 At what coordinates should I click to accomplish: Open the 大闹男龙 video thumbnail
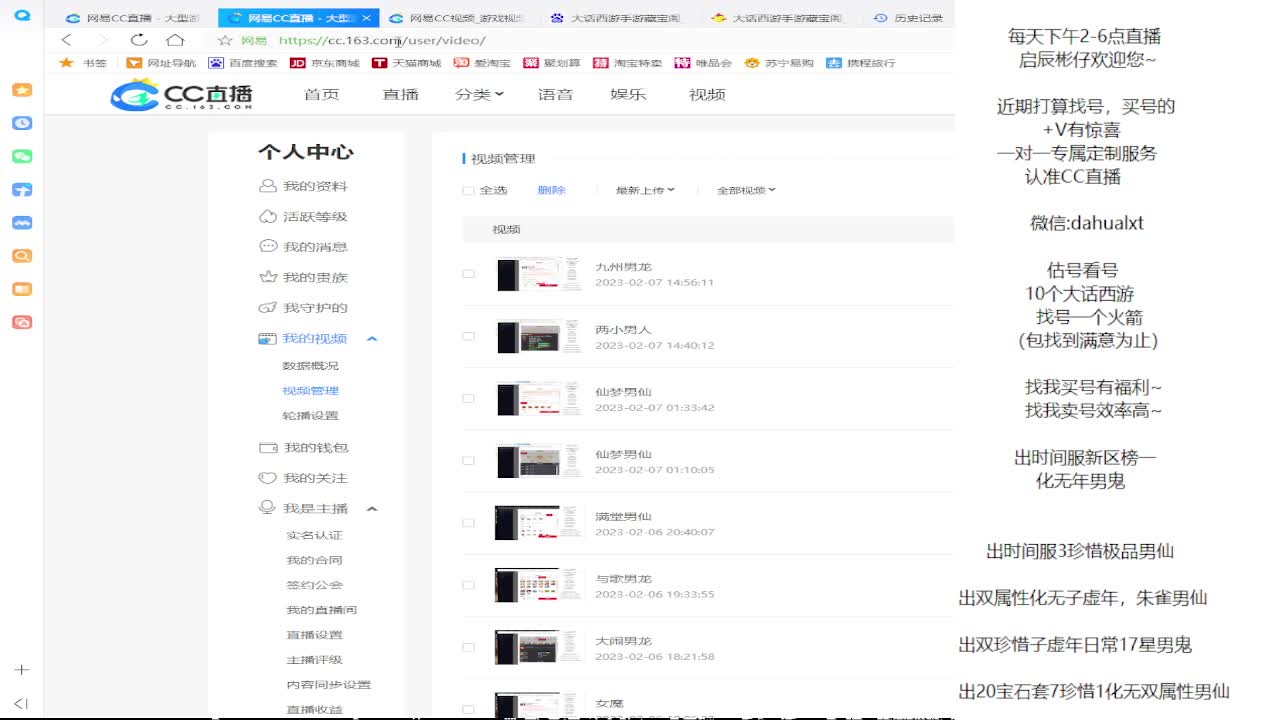(538, 647)
